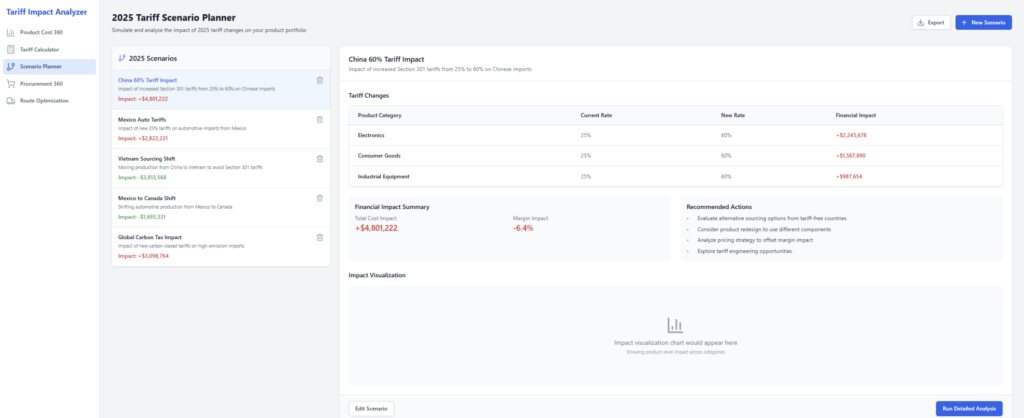Viewport: 1024px width, 418px height.
Task: Click the bar chart placeholder icon
Action: point(675,325)
